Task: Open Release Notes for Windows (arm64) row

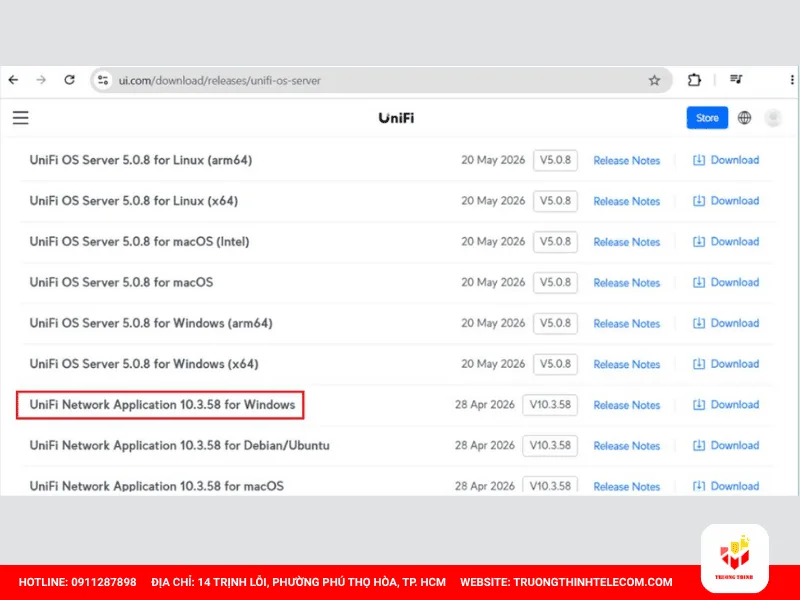Action: pos(627,324)
